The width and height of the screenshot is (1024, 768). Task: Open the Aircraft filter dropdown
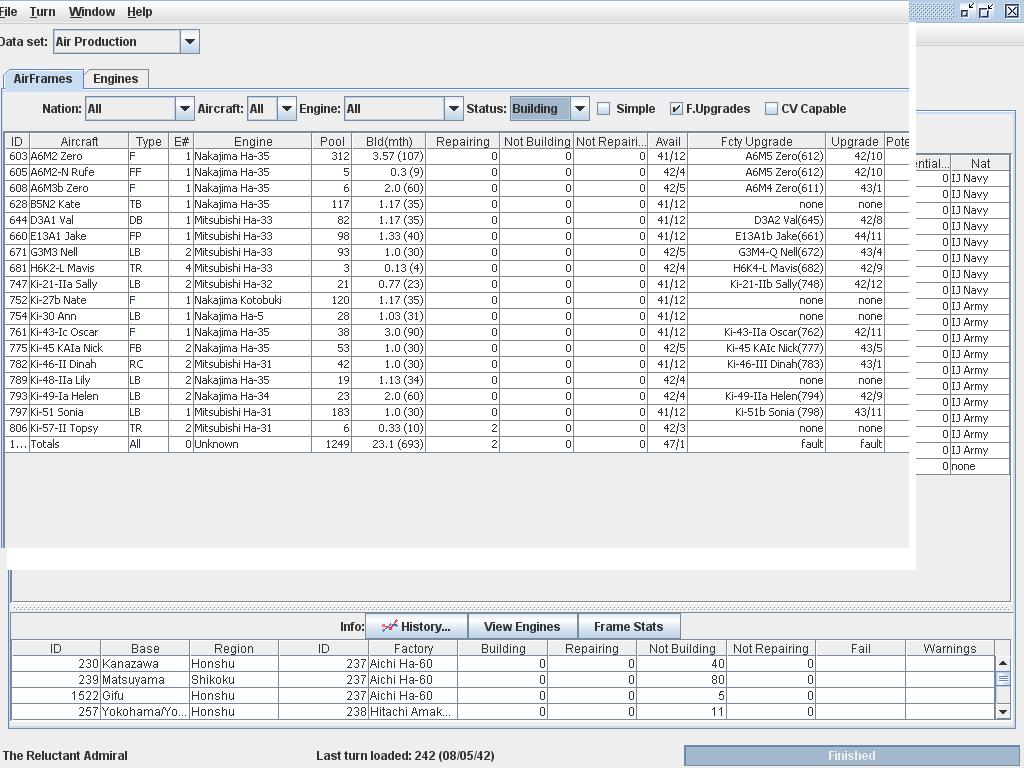click(286, 109)
